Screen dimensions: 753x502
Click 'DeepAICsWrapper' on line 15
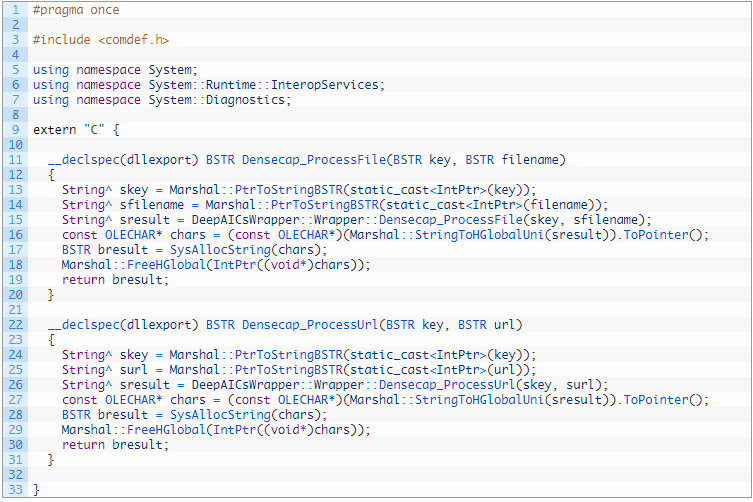click(x=246, y=220)
